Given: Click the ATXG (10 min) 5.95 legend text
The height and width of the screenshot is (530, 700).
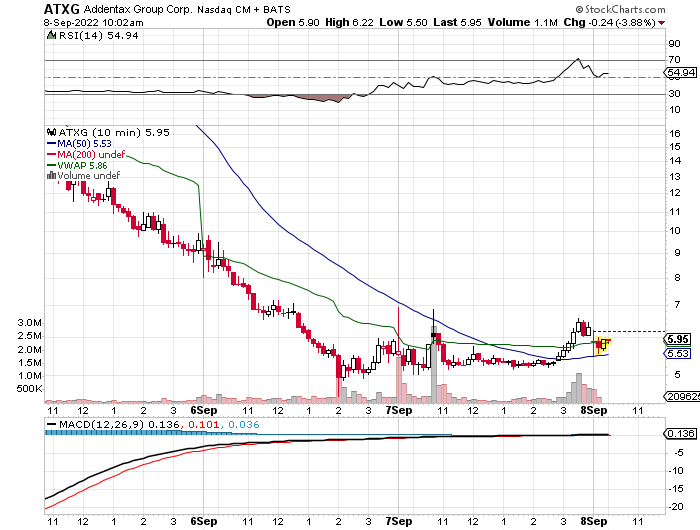Looking at the screenshot, I should pos(114,132).
